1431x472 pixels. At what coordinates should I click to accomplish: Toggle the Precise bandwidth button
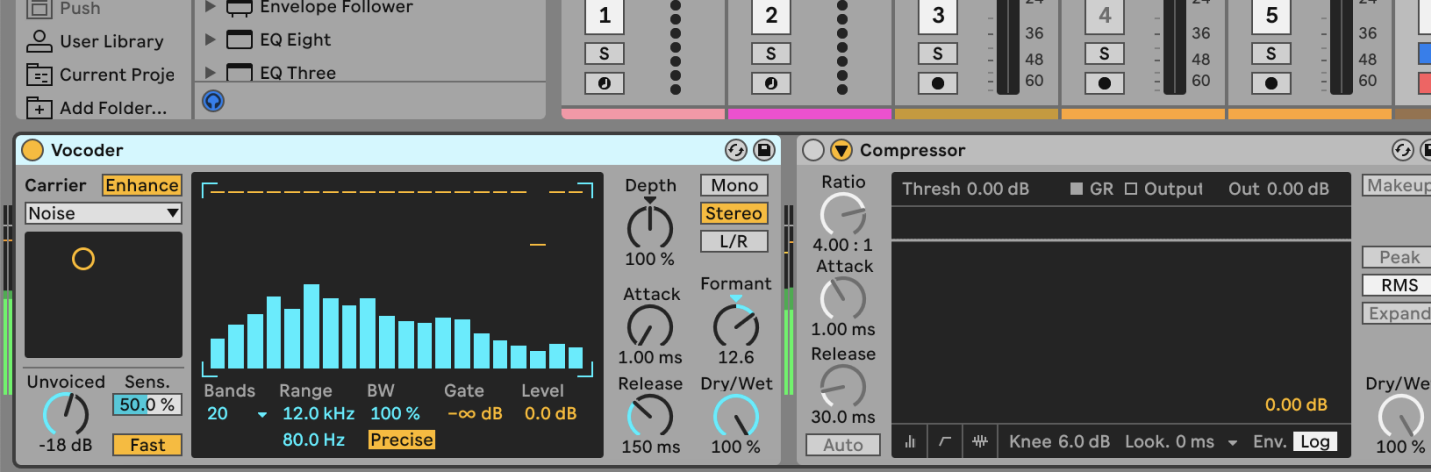pyautogui.click(x=401, y=439)
